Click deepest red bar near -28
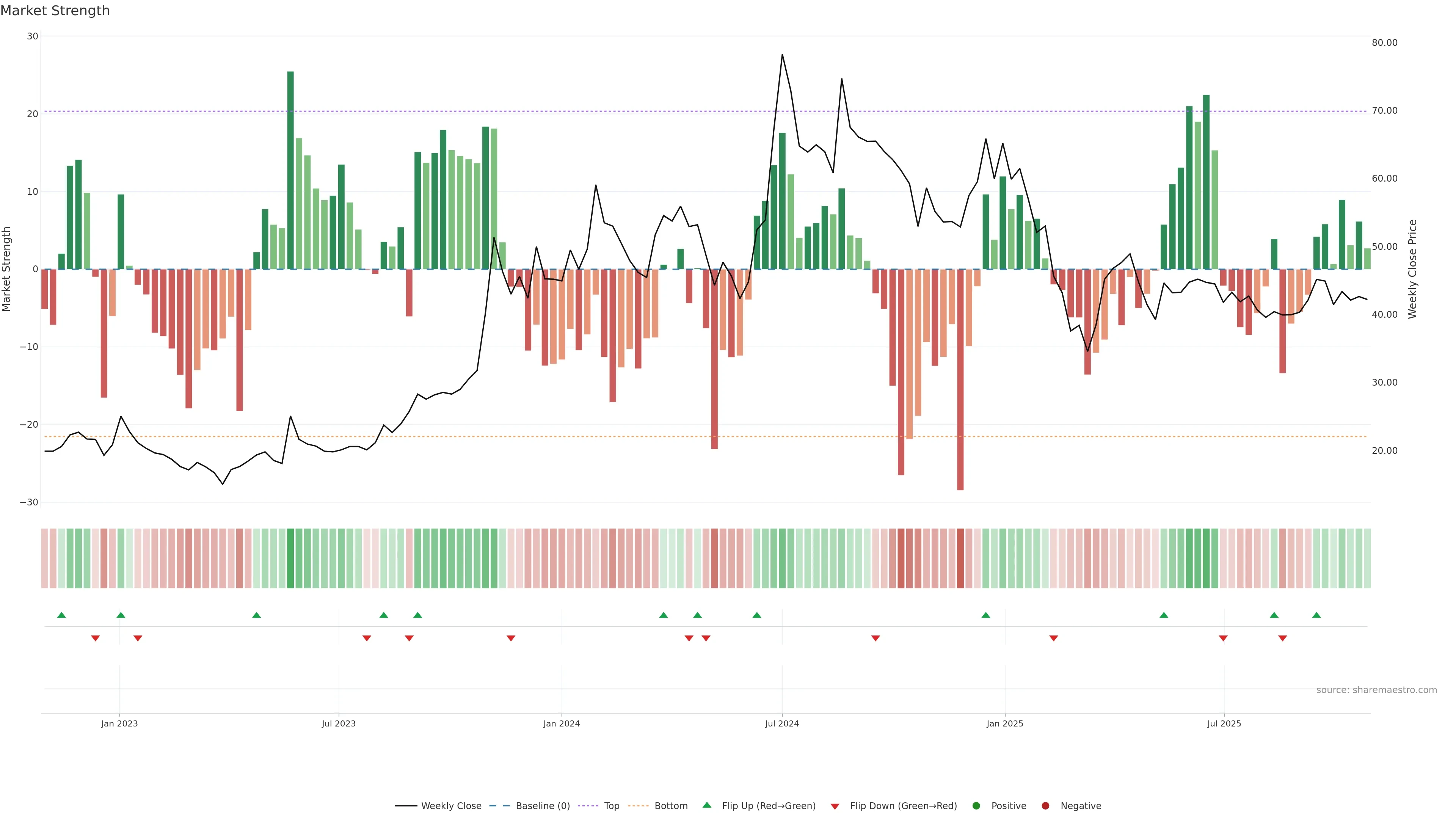This screenshot has width=1456, height=819. [960, 379]
